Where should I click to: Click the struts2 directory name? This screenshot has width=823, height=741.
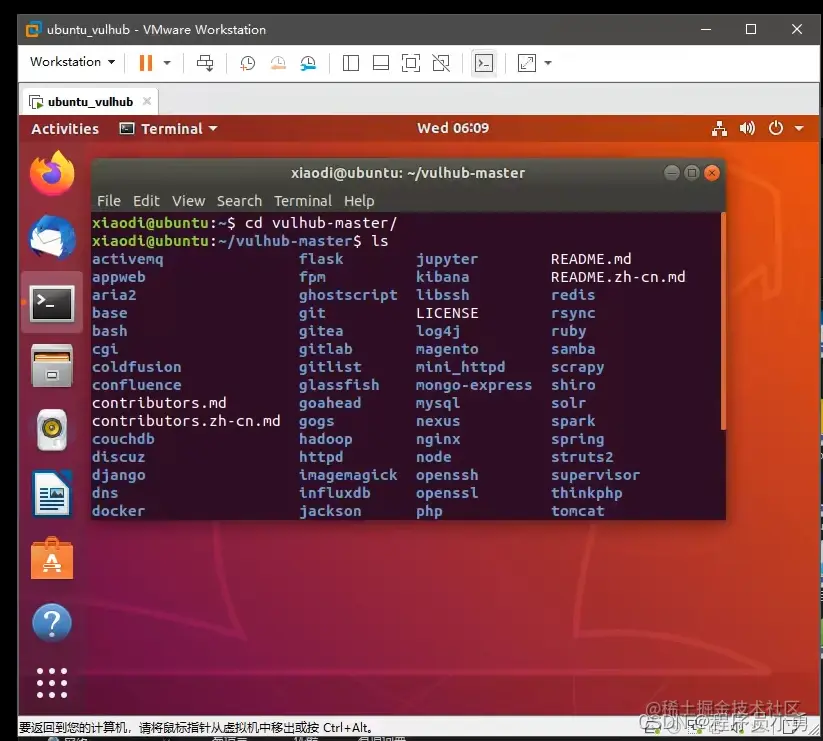(x=582, y=457)
